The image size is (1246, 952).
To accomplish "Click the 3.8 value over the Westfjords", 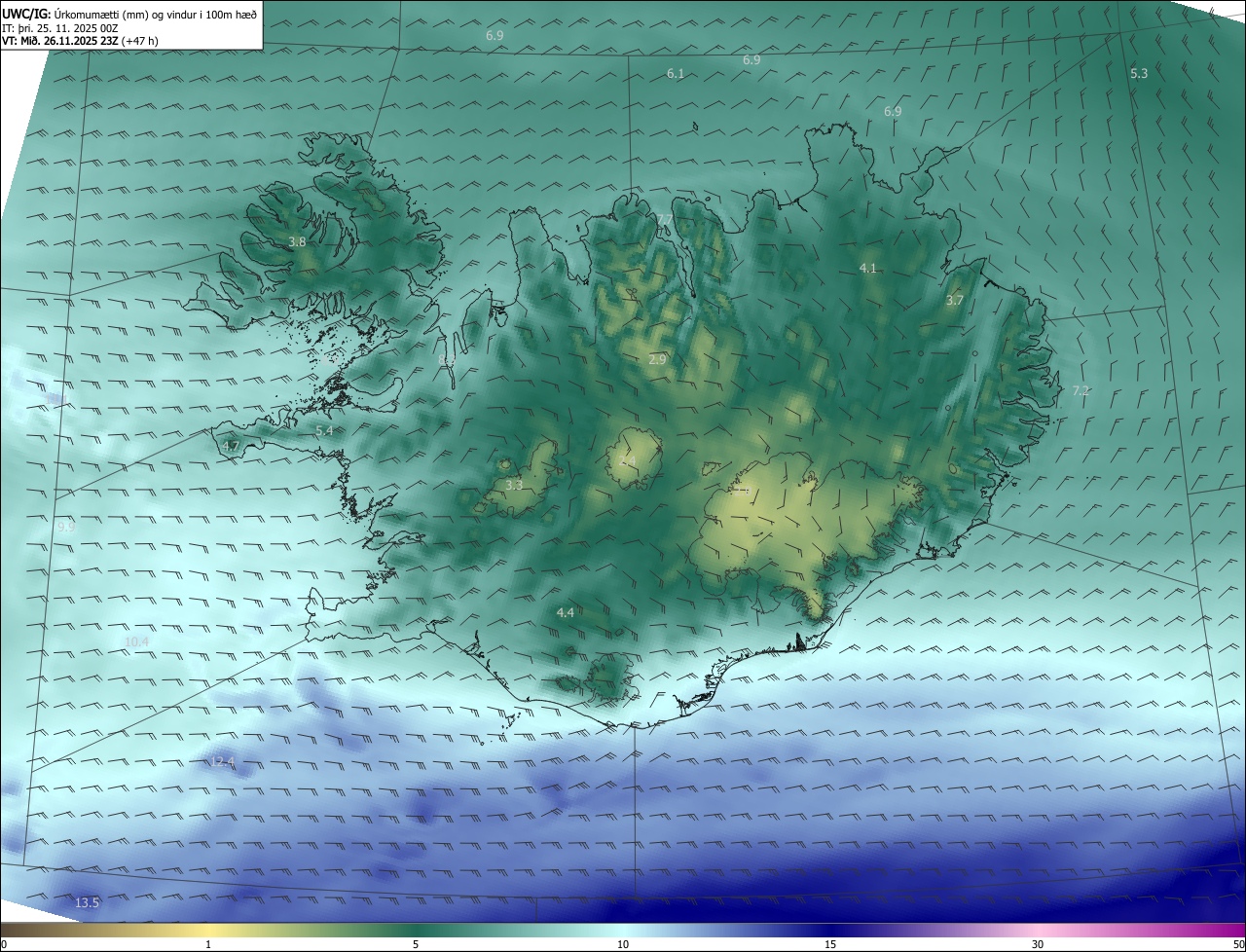I will (298, 242).
